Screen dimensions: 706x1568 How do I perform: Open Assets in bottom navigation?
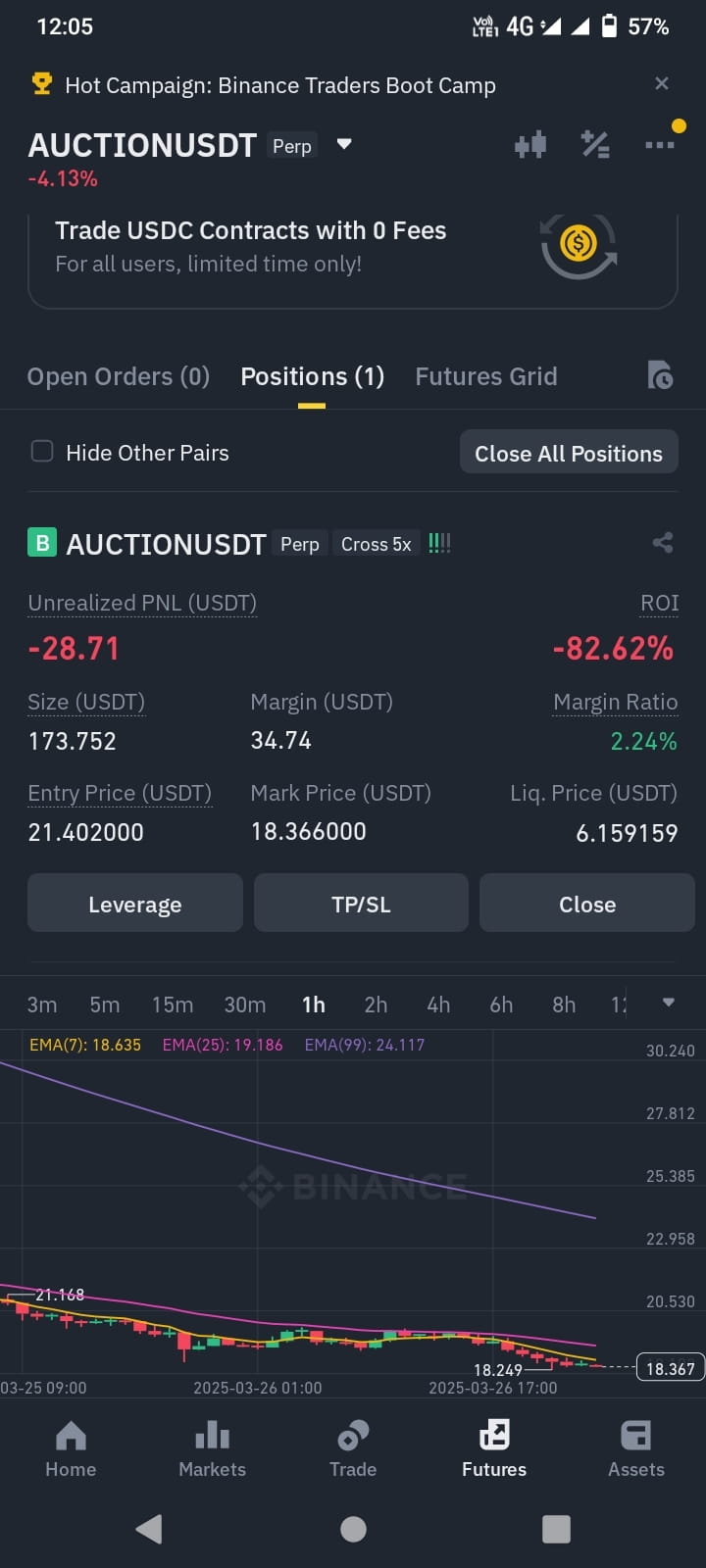point(635,1449)
